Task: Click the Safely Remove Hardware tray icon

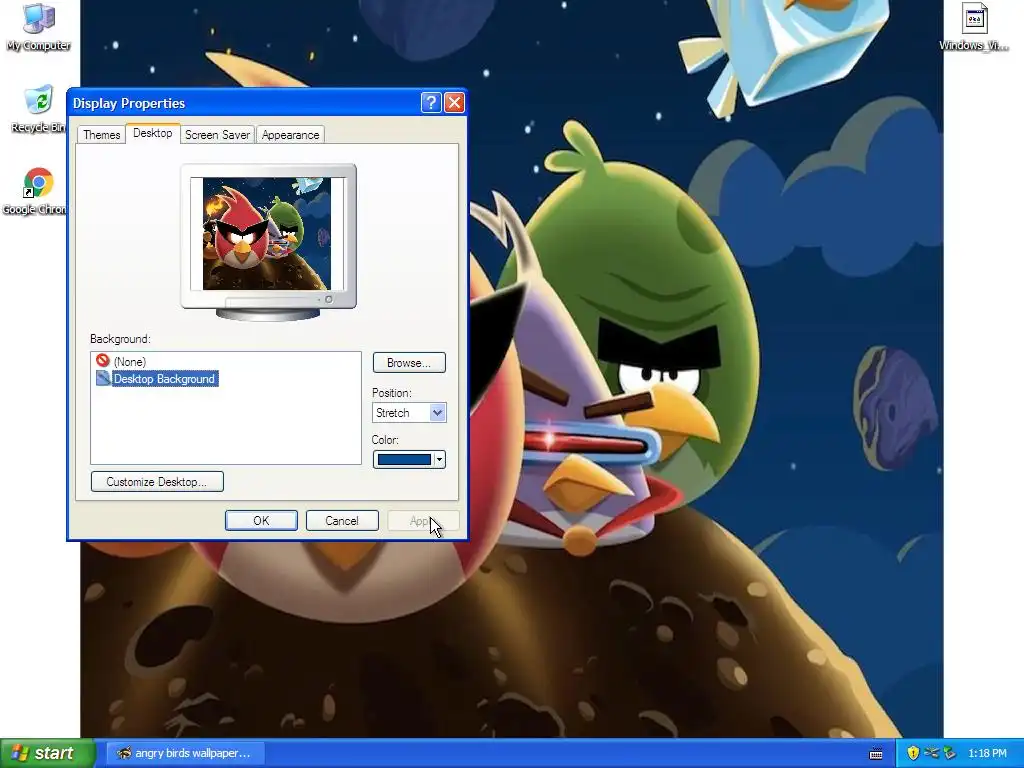Action: pos(949,753)
